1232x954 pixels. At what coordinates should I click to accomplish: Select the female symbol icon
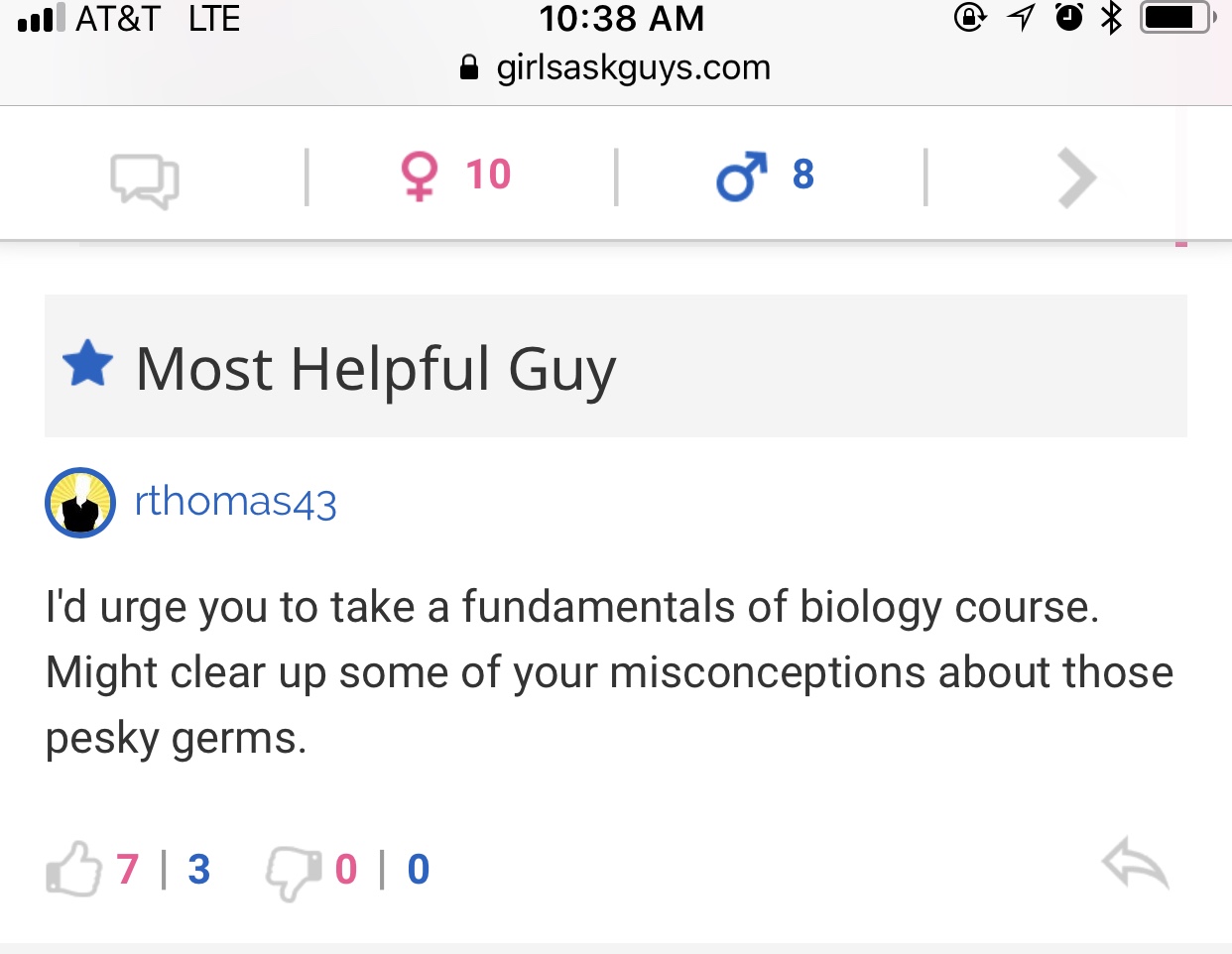(419, 177)
